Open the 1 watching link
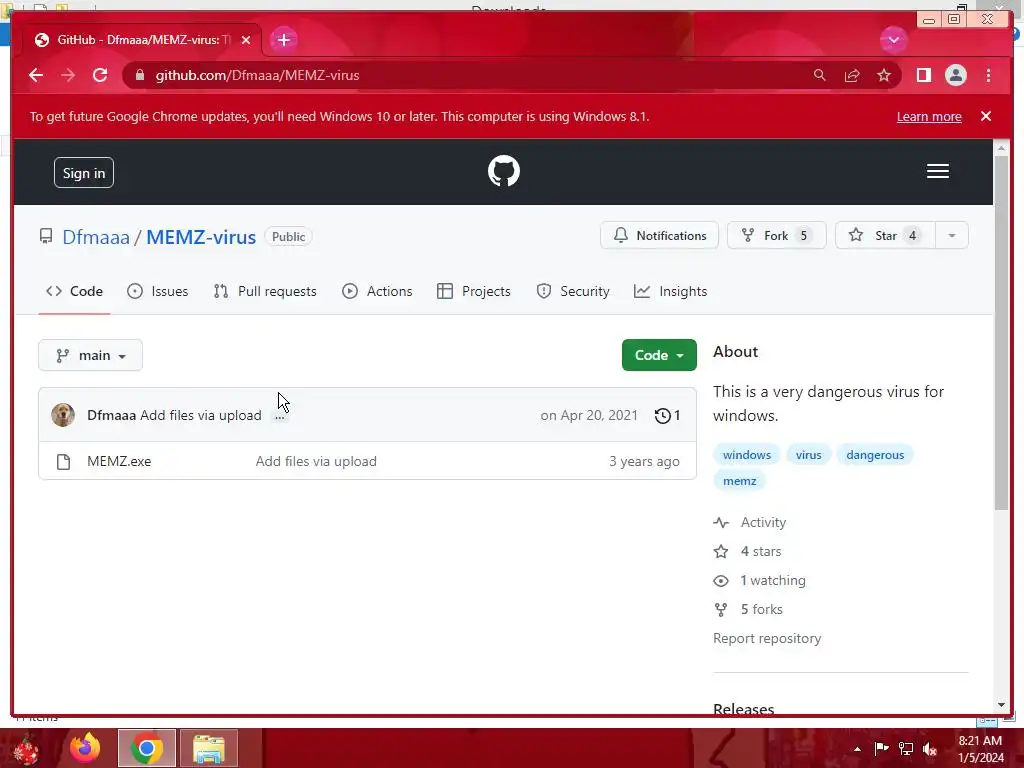Image resolution: width=1024 pixels, height=768 pixels. click(x=760, y=580)
